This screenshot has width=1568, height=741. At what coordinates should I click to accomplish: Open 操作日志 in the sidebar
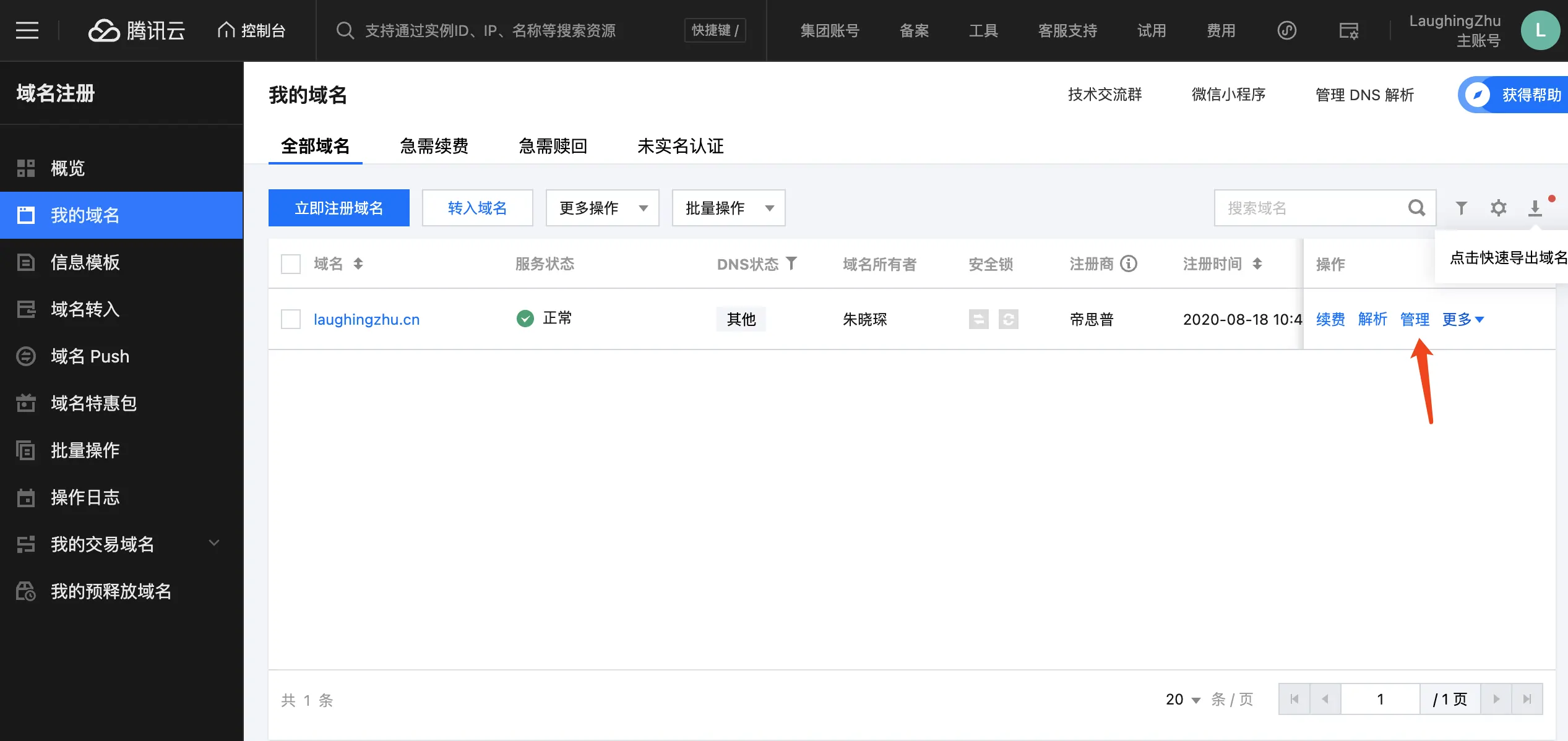click(x=85, y=497)
